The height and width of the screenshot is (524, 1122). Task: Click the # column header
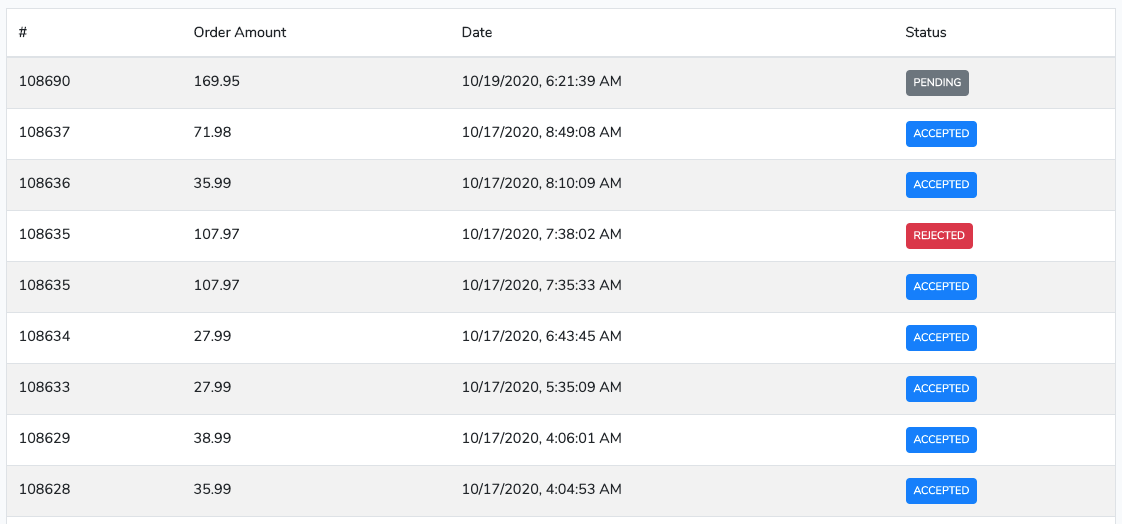[23, 32]
